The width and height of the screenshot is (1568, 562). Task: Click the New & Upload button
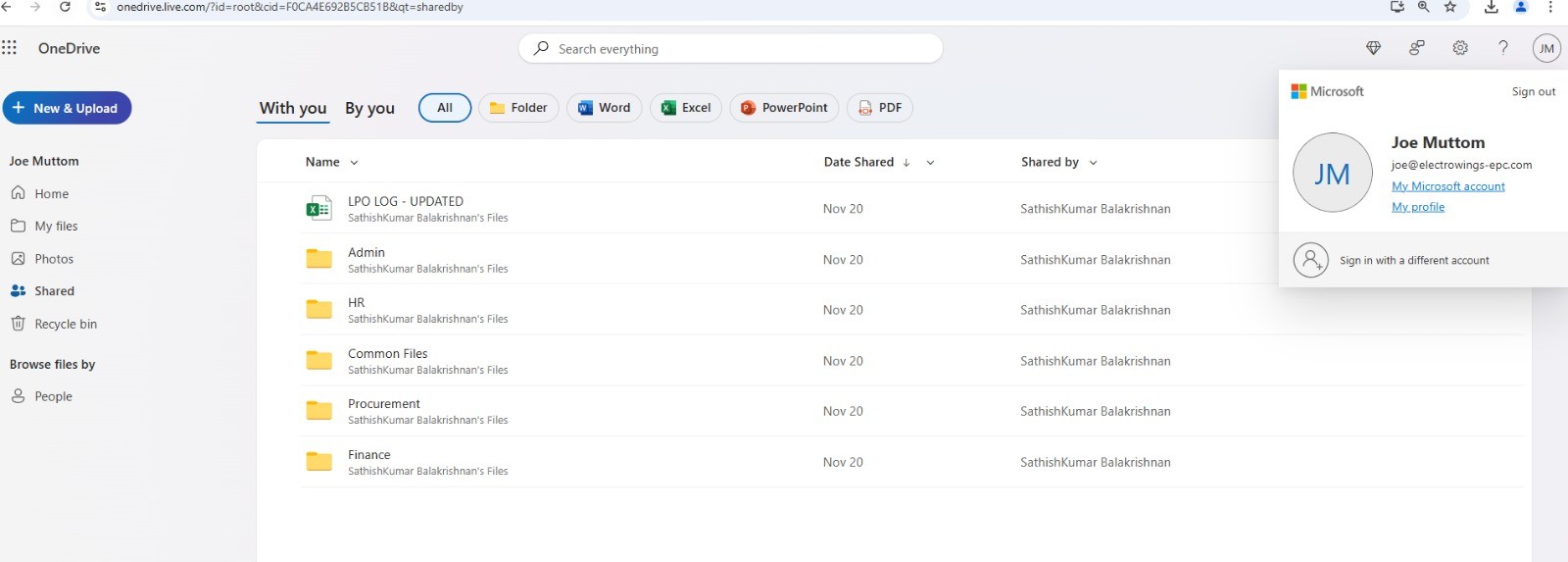[x=67, y=108]
